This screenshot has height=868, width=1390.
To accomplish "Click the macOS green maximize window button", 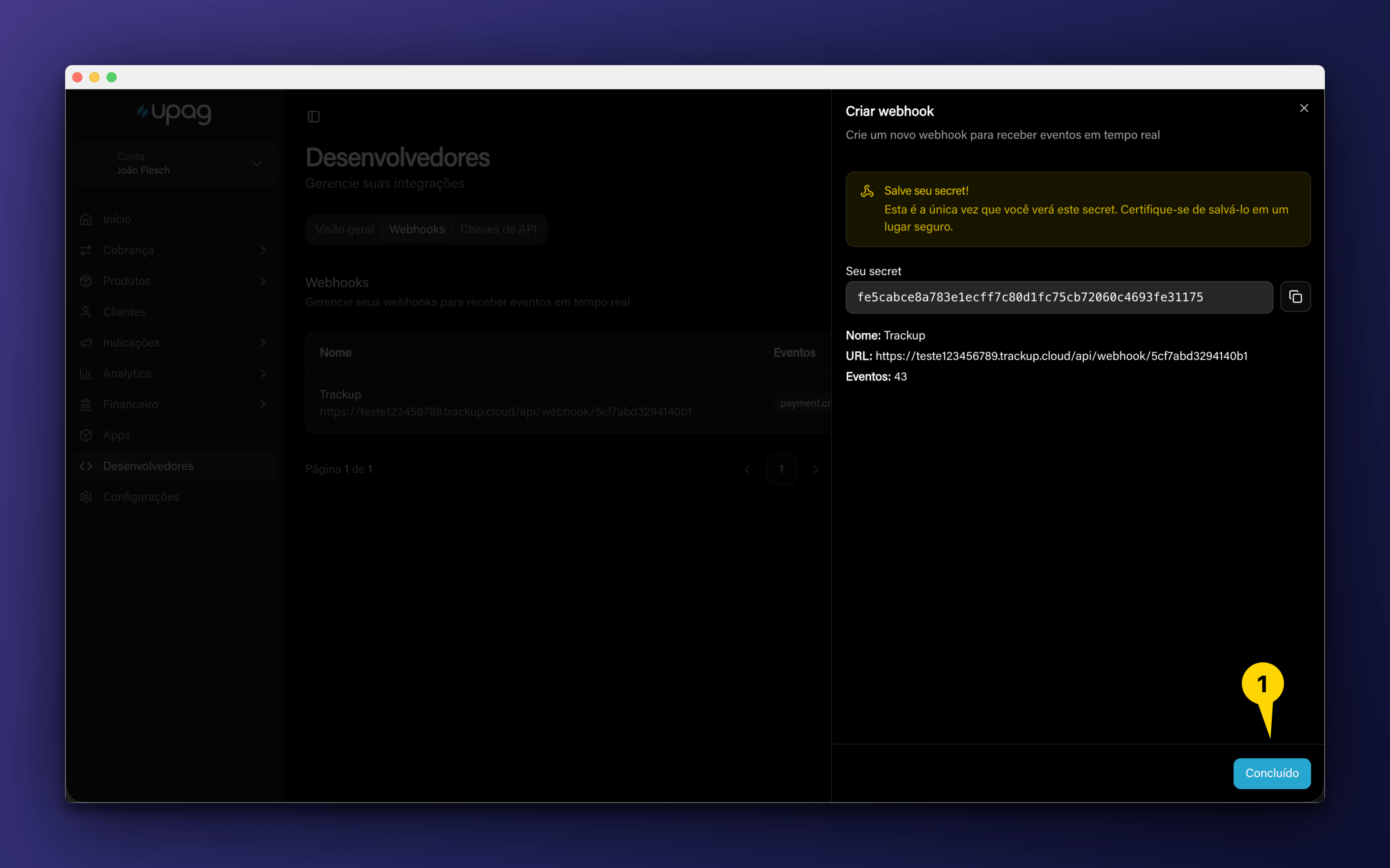I will pyautogui.click(x=111, y=77).
